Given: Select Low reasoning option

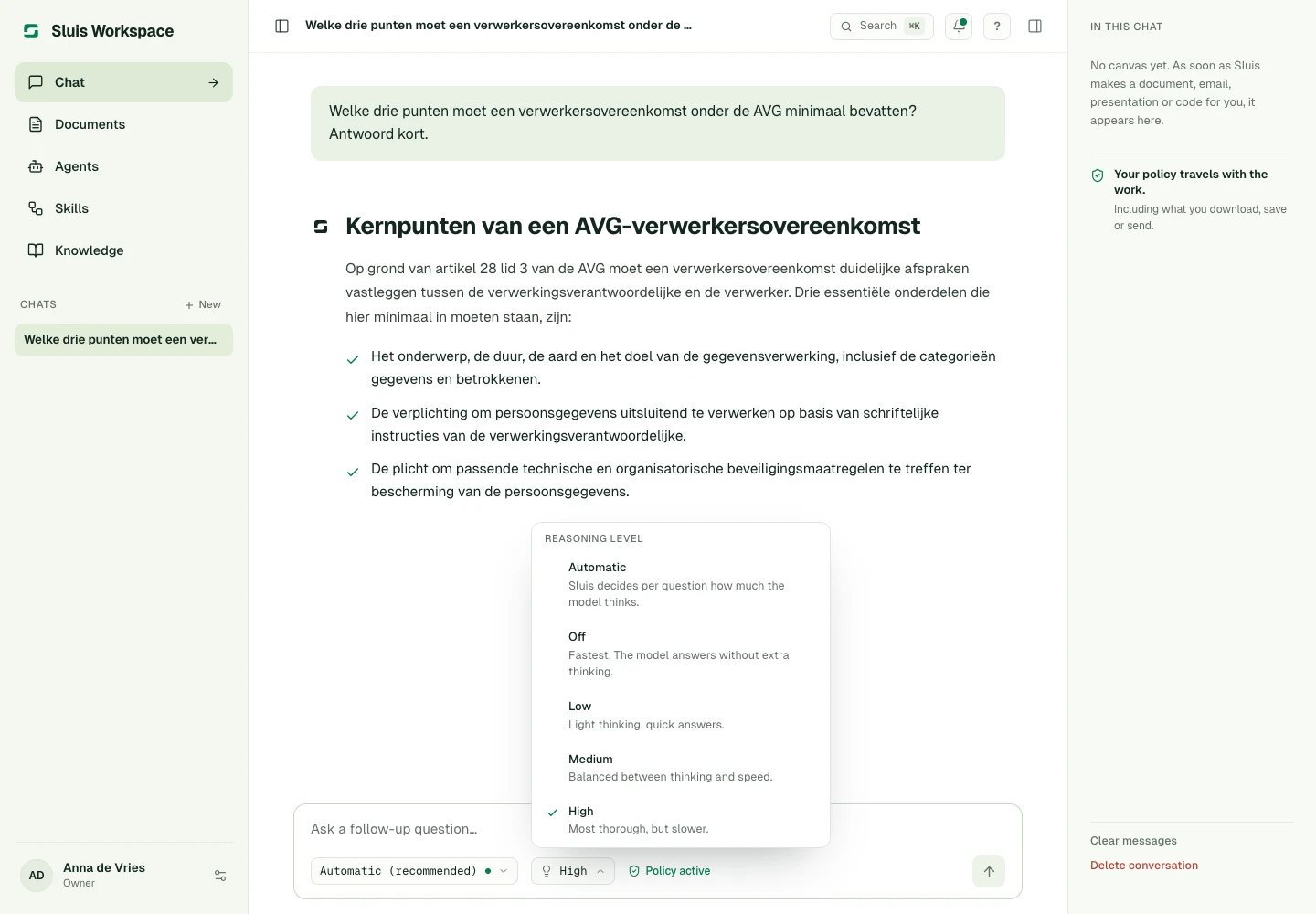Looking at the screenshot, I should [x=681, y=715].
